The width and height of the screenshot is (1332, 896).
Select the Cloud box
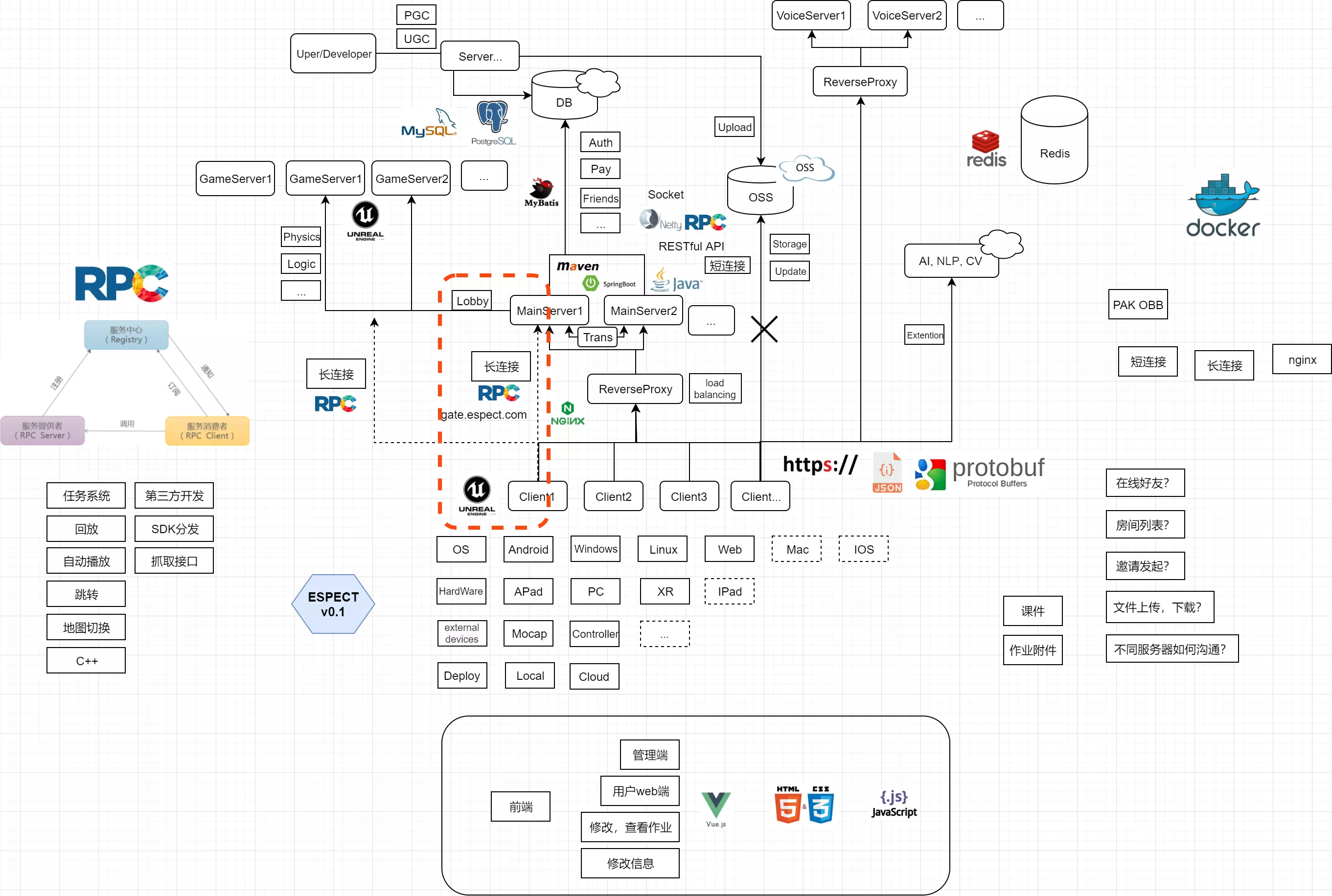click(x=594, y=676)
